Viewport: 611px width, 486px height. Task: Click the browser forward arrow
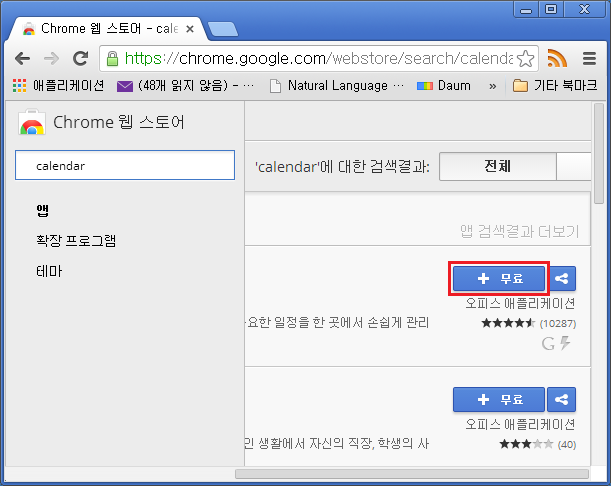[51, 59]
